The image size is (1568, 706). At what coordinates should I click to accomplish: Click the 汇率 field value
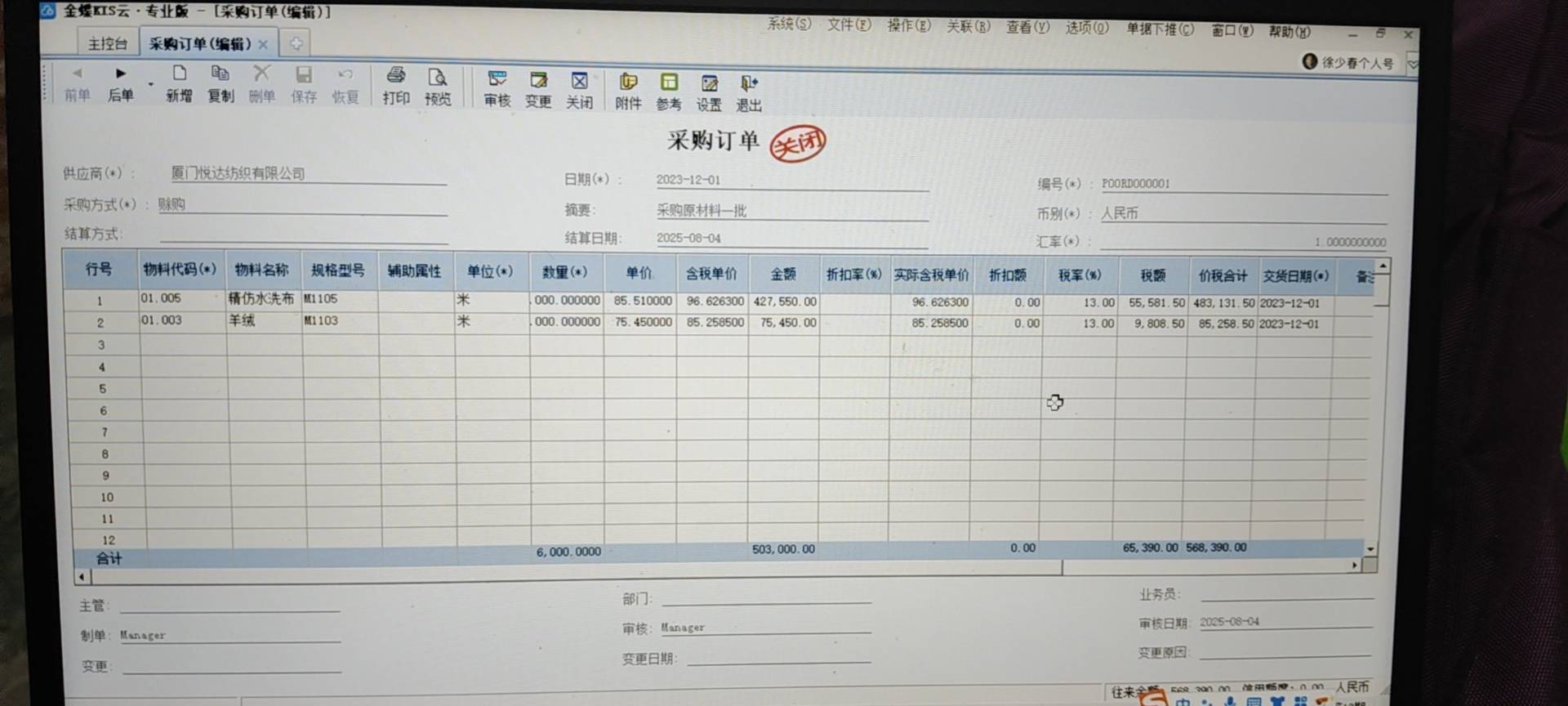click(x=1244, y=242)
